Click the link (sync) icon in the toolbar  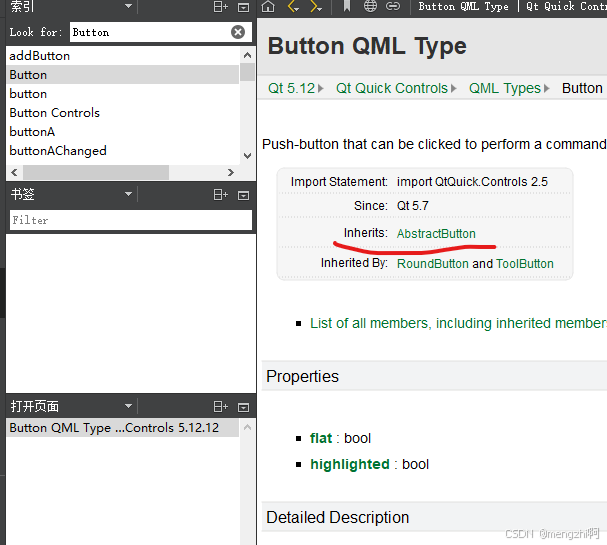(x=393, y=6)
